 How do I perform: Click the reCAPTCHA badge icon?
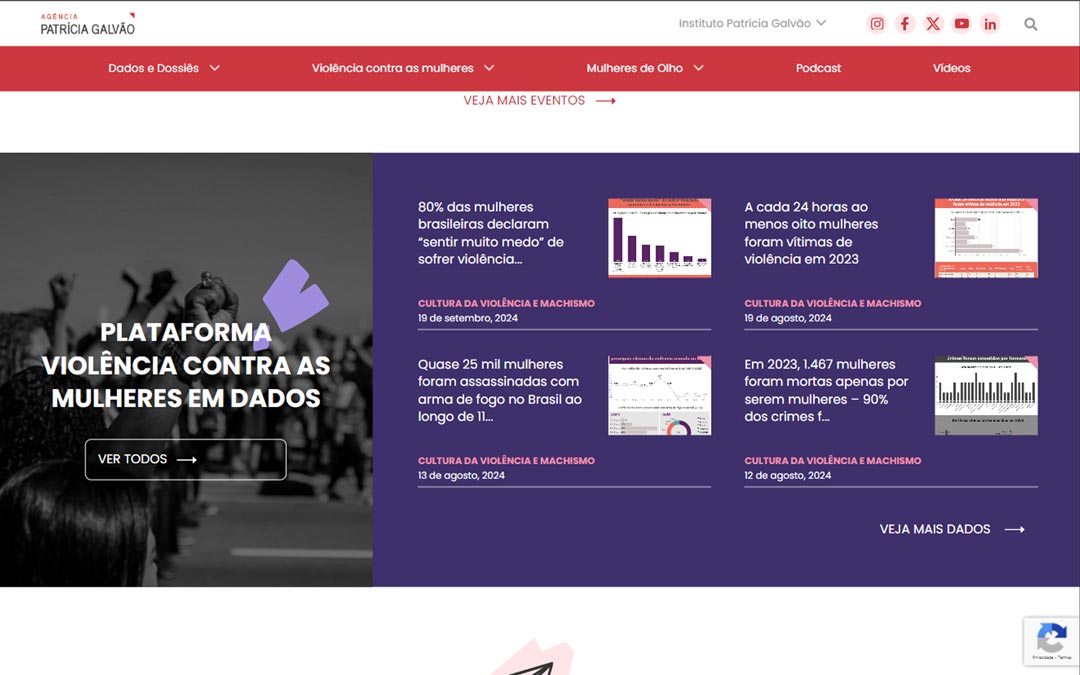tap(1051, 638)
